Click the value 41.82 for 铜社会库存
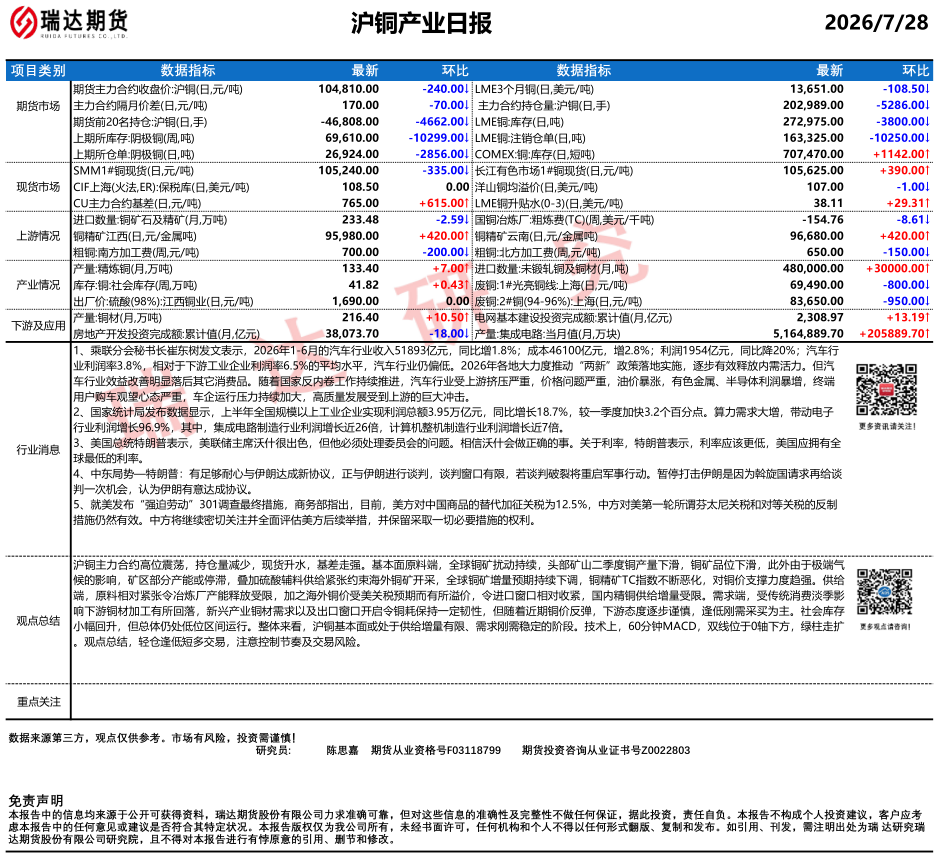The width and height of the screenshot is (938, 857). (364, 285)
